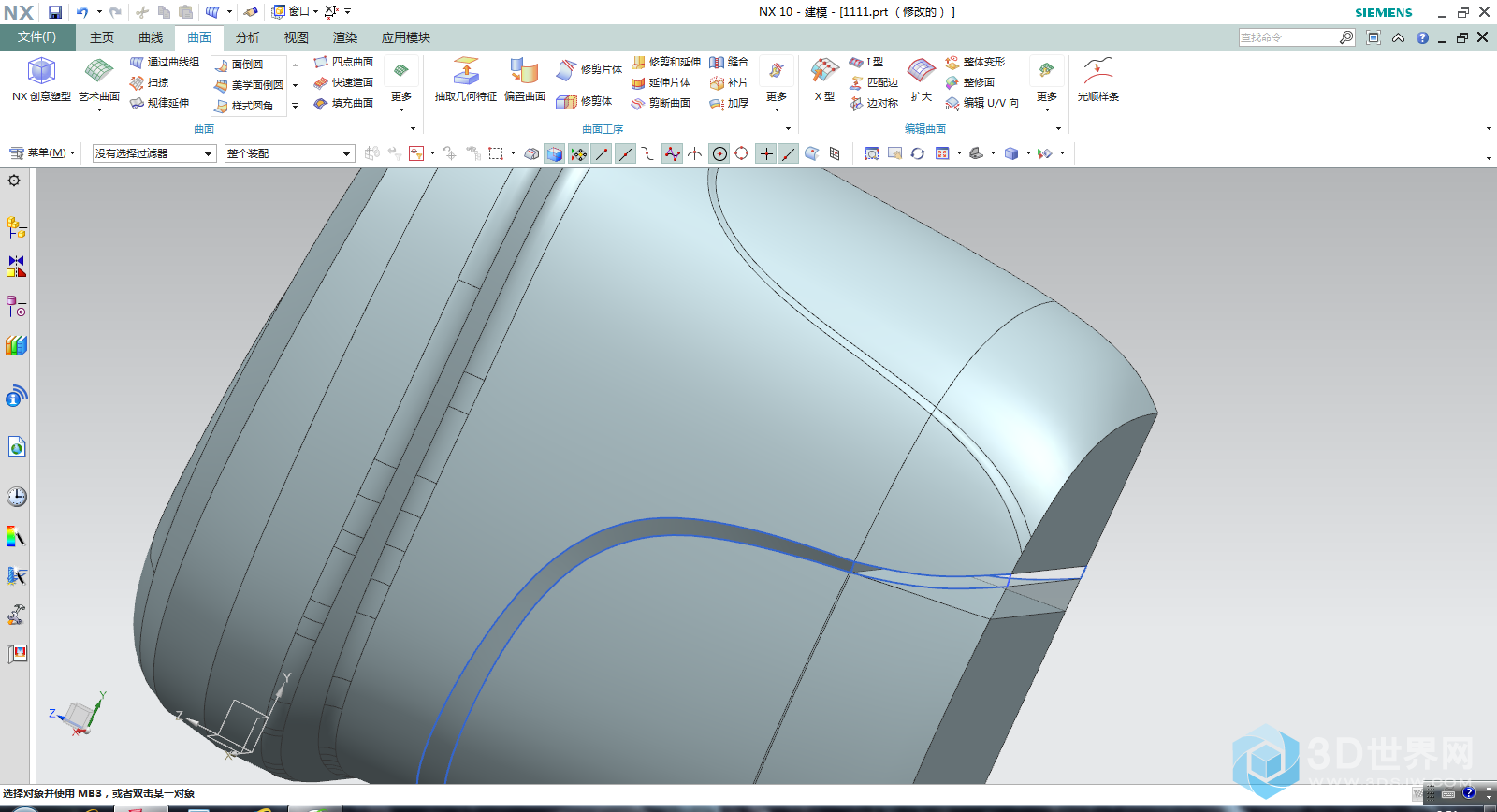Image resolution: width=1497 pixels, height=812 pixels.
Task: Select 扫掠 (Swept) surface tool
Action: [x=150, y=82]
